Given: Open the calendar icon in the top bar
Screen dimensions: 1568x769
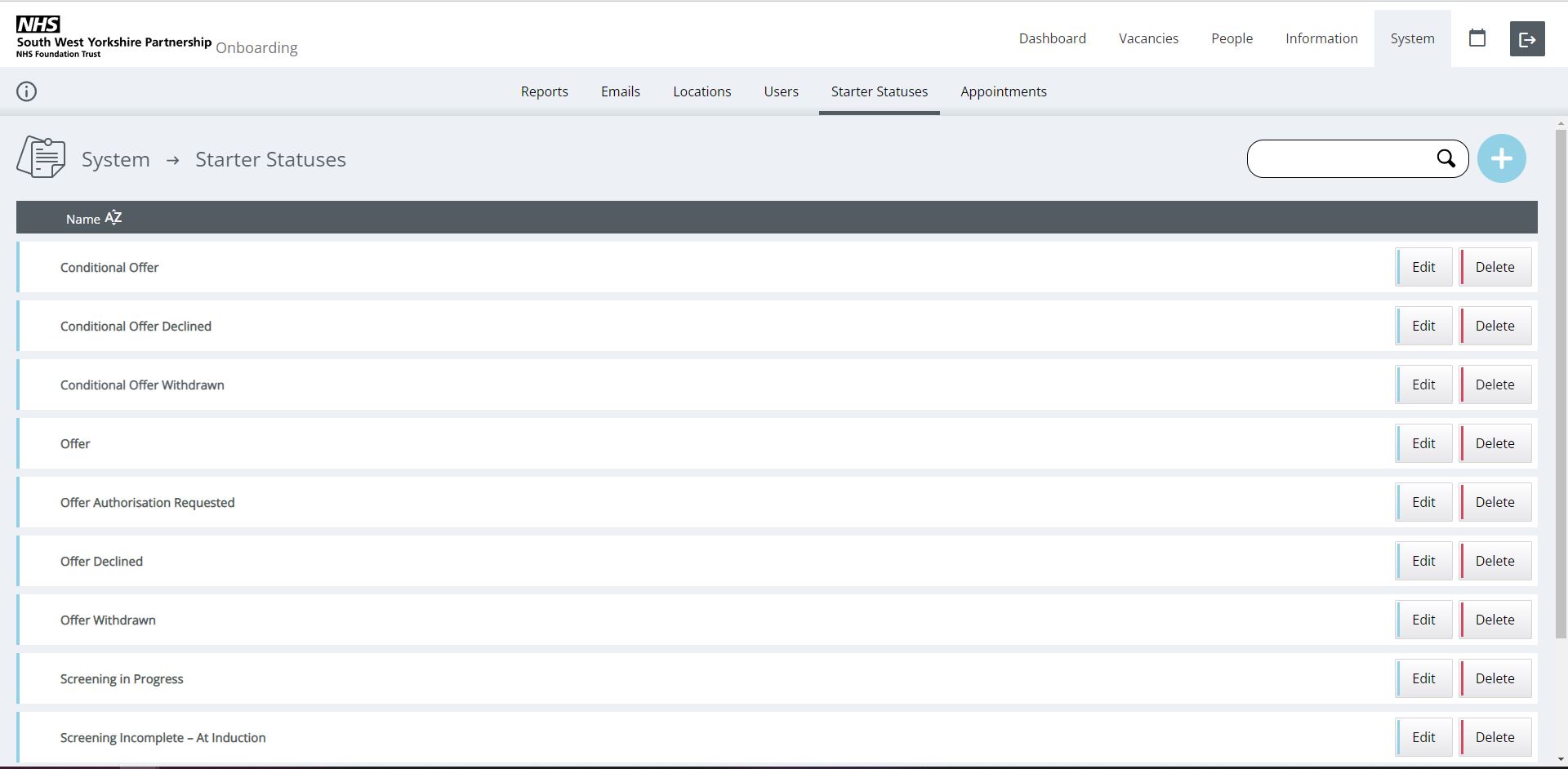Looking at the screenshot, I should click(1477, 38).
